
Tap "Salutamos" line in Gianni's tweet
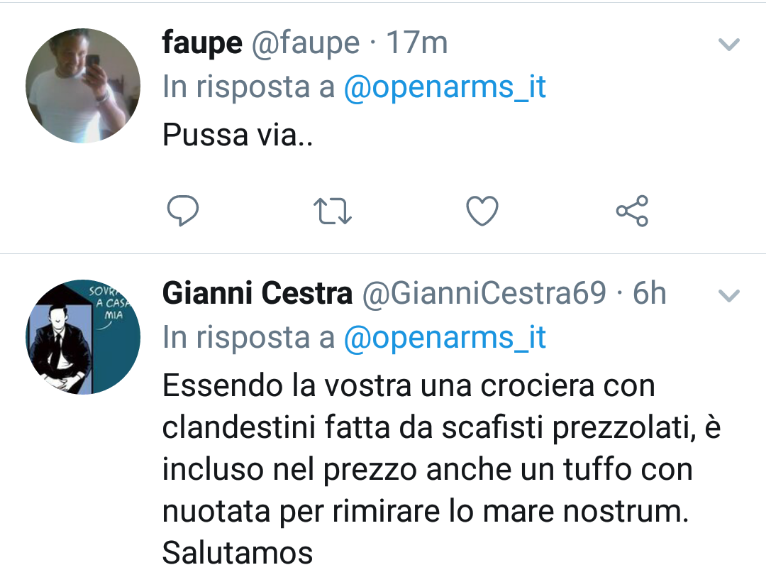pos(237,553)
